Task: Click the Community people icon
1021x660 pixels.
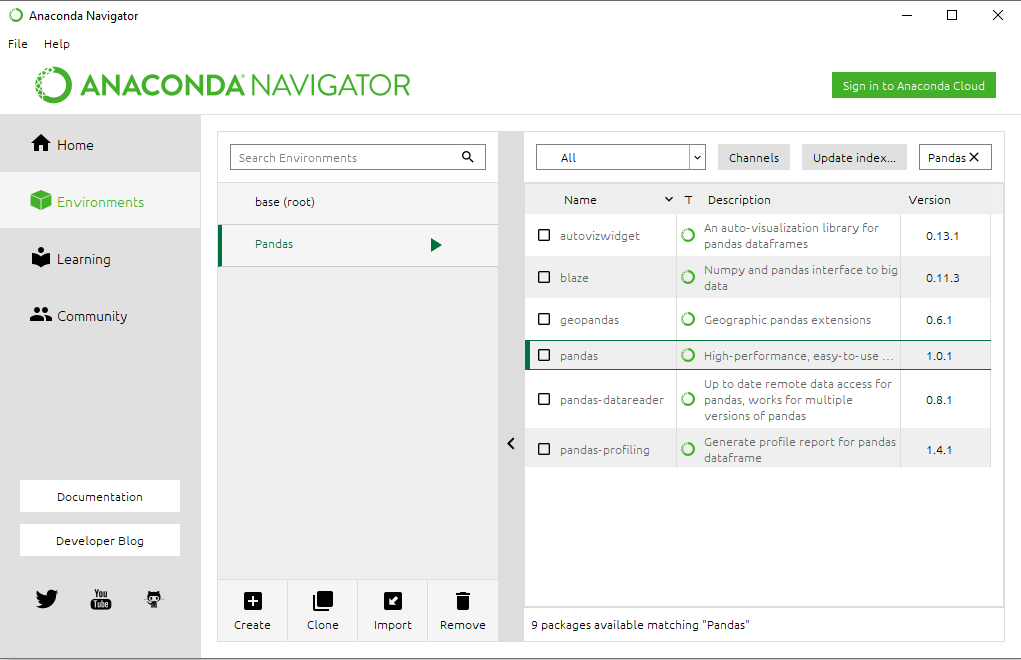Action: (x=40, y=314)
